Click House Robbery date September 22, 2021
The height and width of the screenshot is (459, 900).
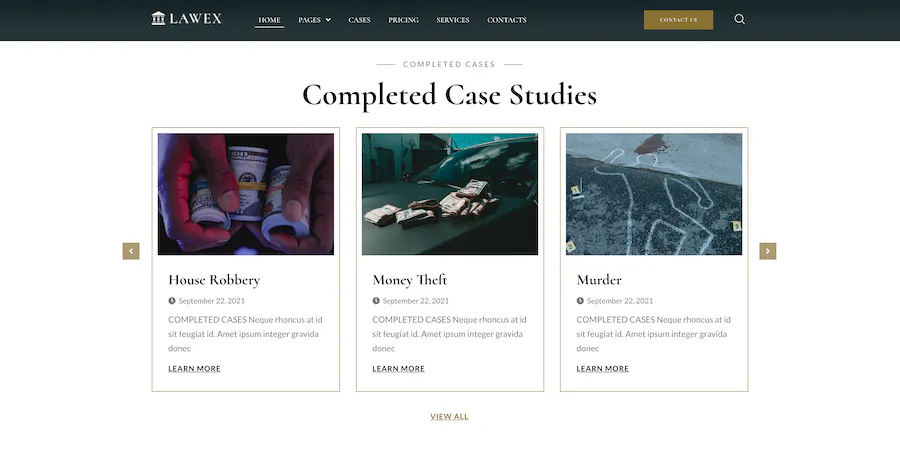pyautogui.click(x=211, y=301)
